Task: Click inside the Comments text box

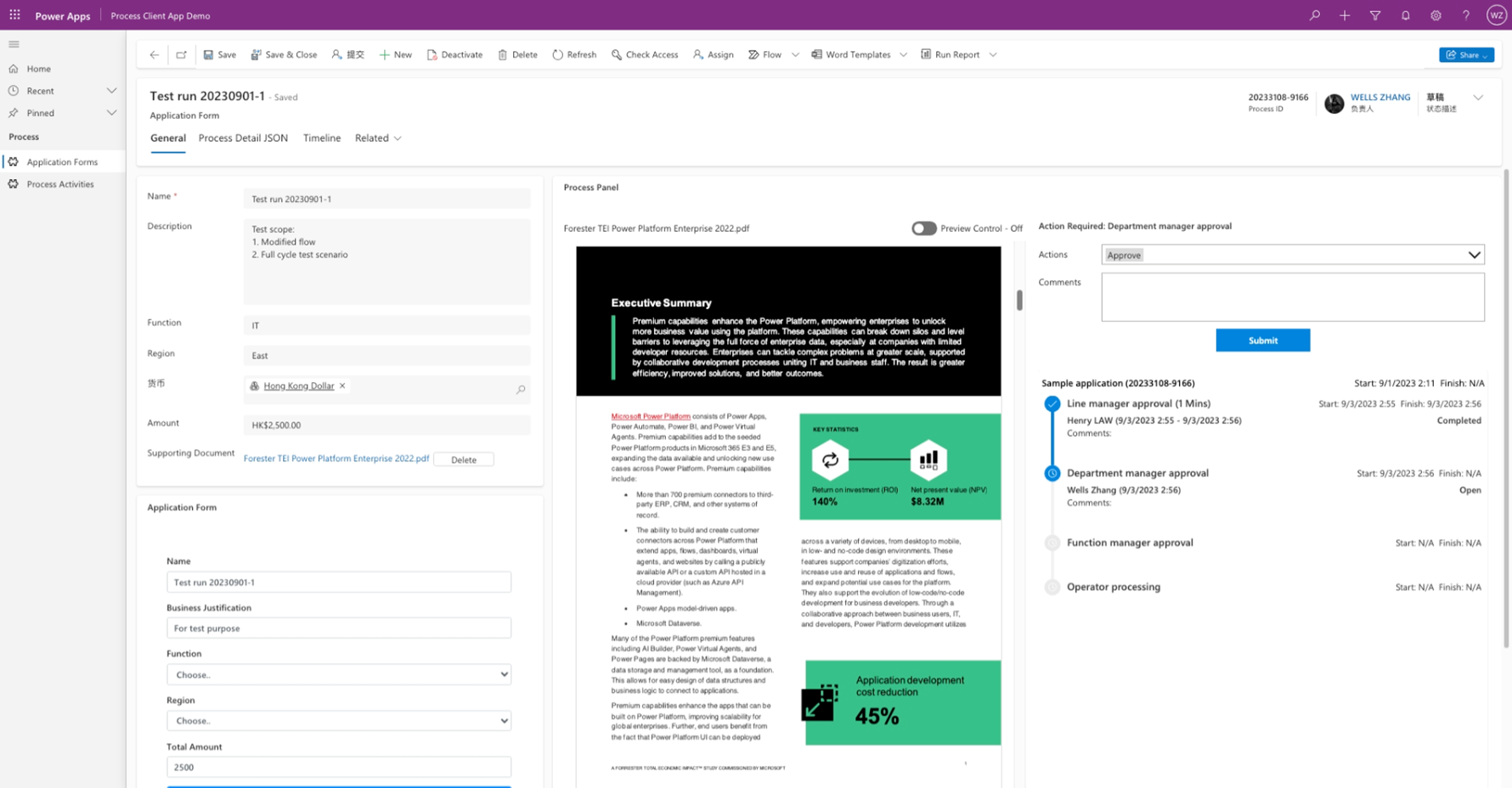Action: (x=1292, y=296)
